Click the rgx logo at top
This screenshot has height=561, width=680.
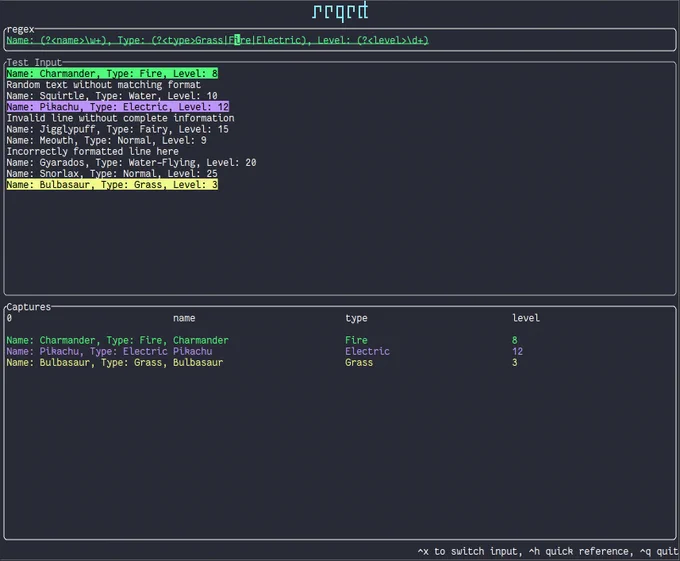point(340,12)
